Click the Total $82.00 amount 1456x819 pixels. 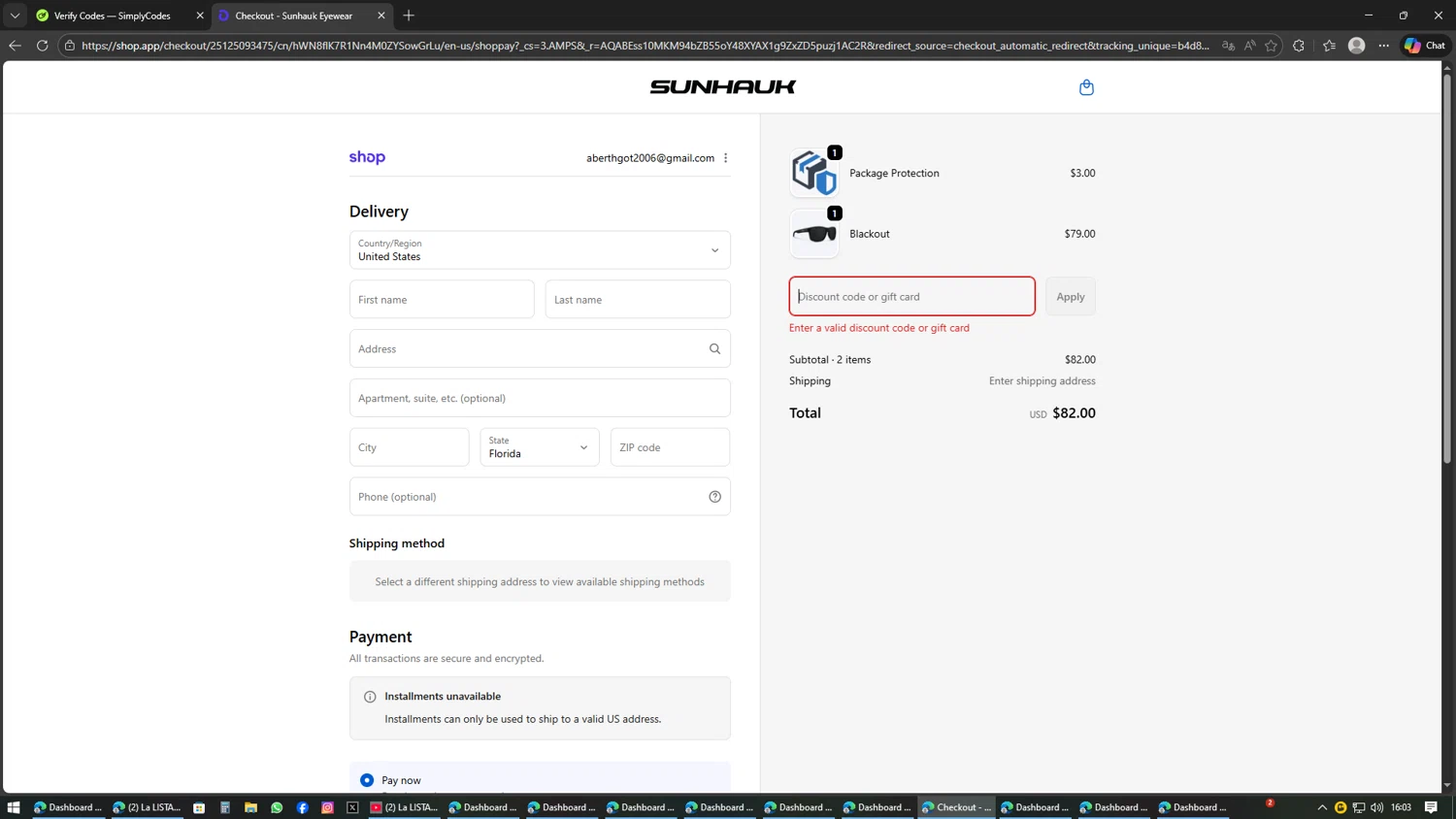point(1074,413)
